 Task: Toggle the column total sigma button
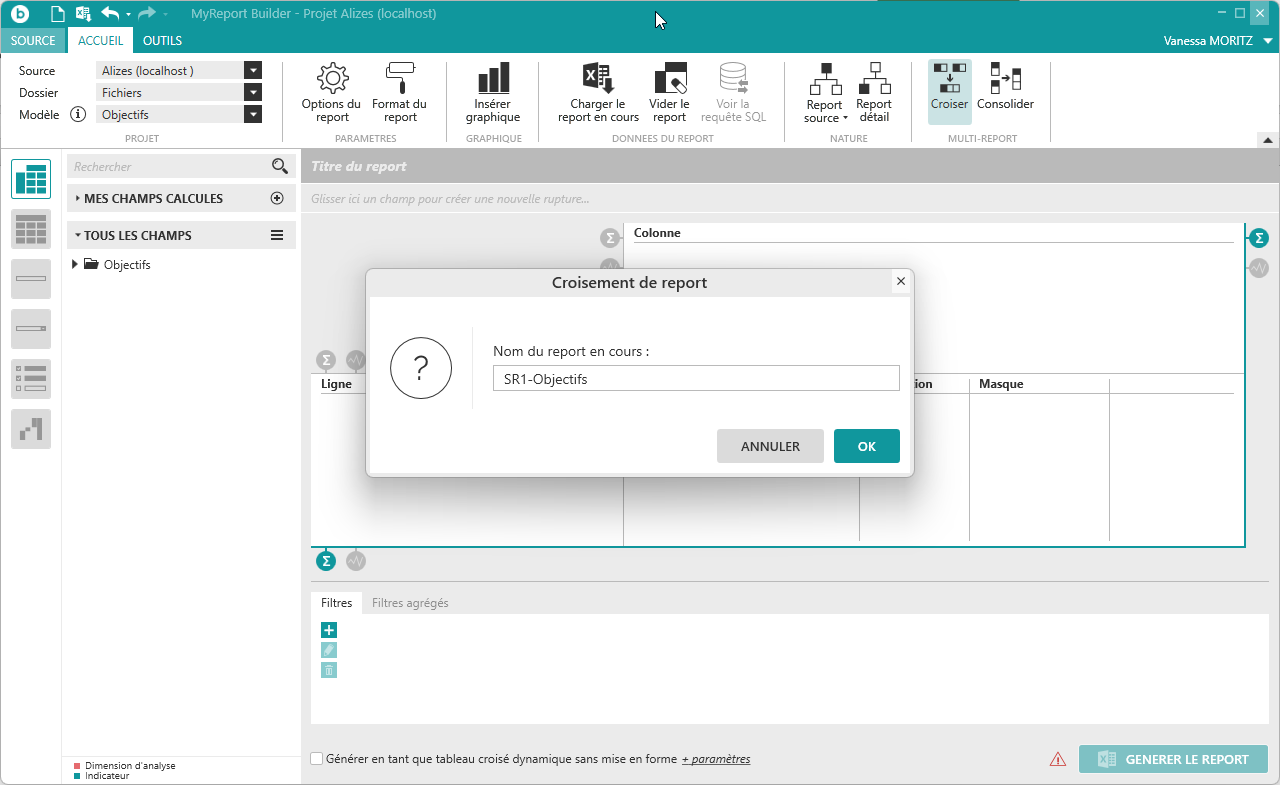(609, 238)
